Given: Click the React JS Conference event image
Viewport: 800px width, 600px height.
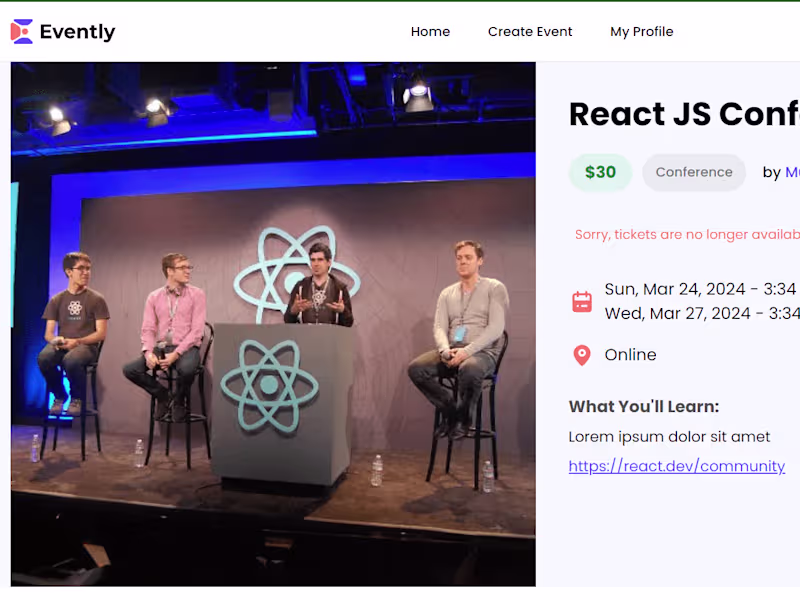Looking at the screenshot, I should 273,324.
